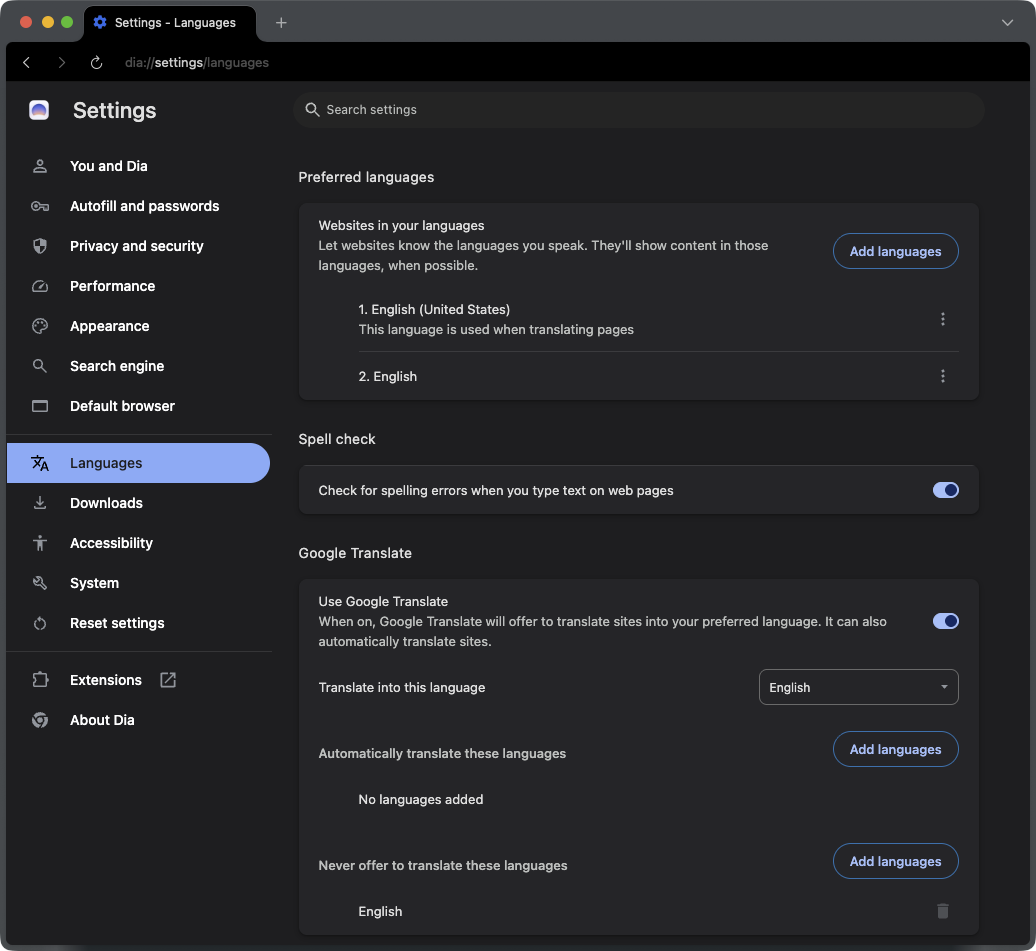The image size is (1036, 951).
Task: Open more options for English (United States)
Action: point(942,319)
